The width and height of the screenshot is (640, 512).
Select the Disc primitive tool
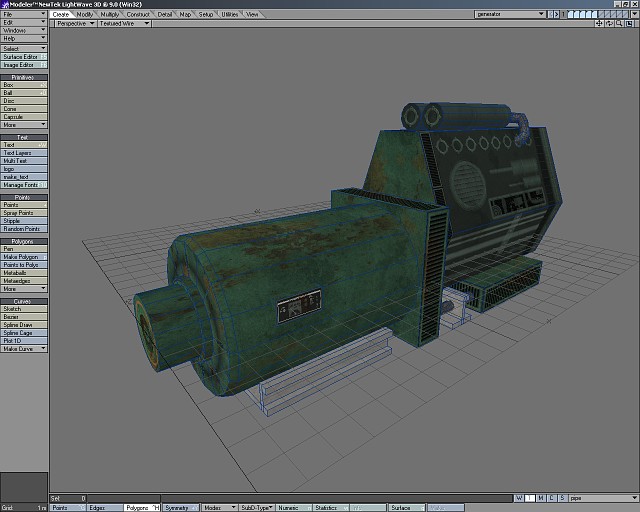[x=24, y=101]
